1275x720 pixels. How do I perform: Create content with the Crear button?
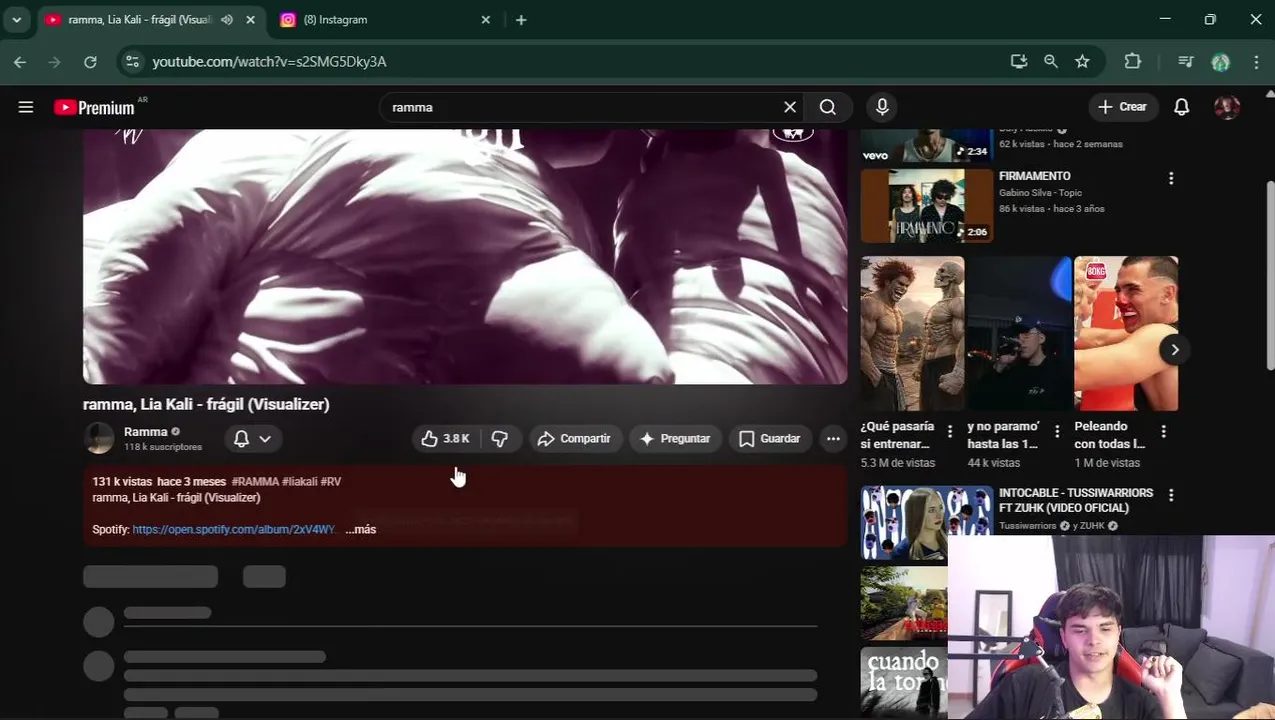click(1123, 107)
